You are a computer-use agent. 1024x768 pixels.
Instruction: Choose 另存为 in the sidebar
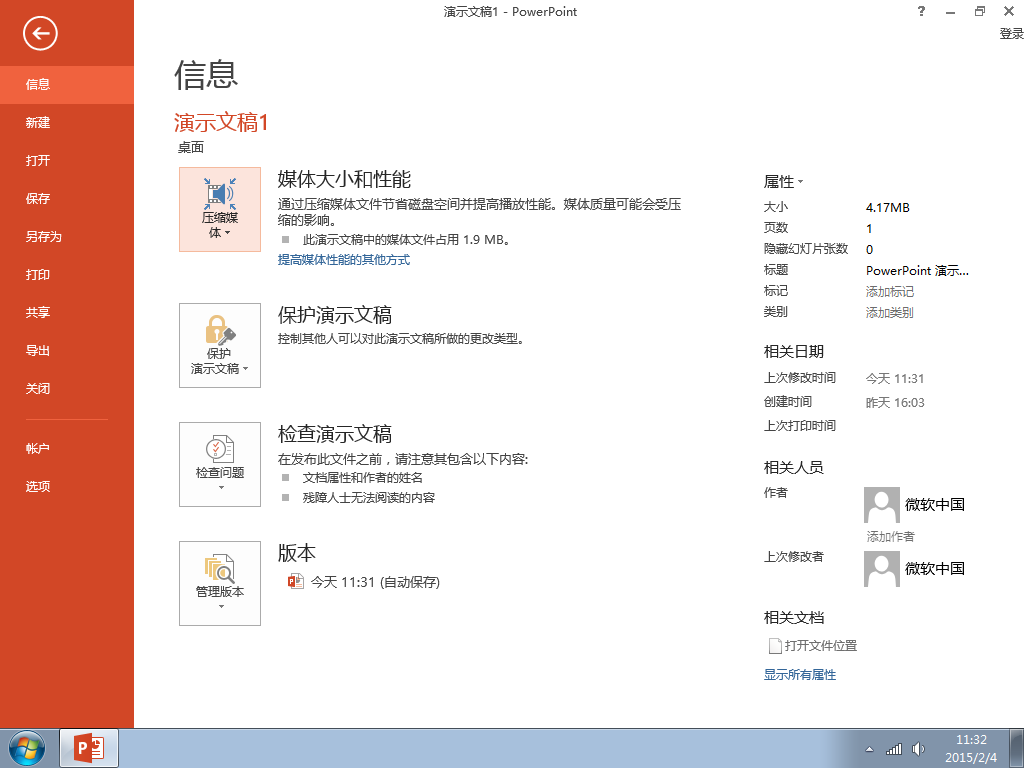[x=67, y=236]
